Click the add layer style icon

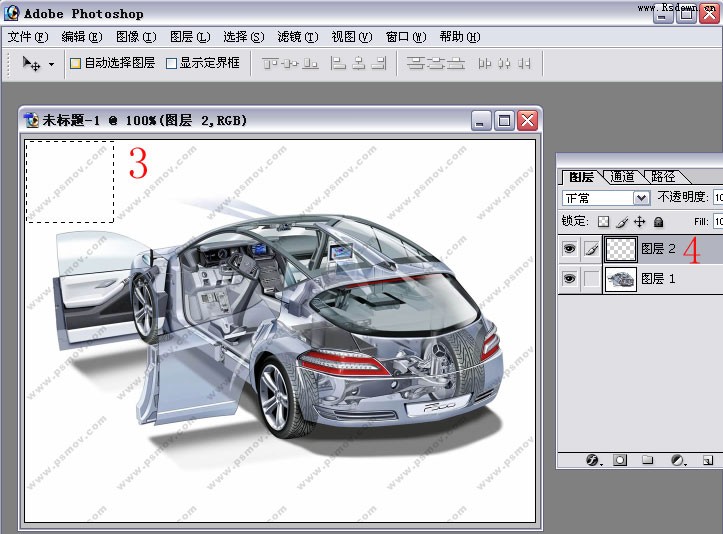[x=591, y=460]
